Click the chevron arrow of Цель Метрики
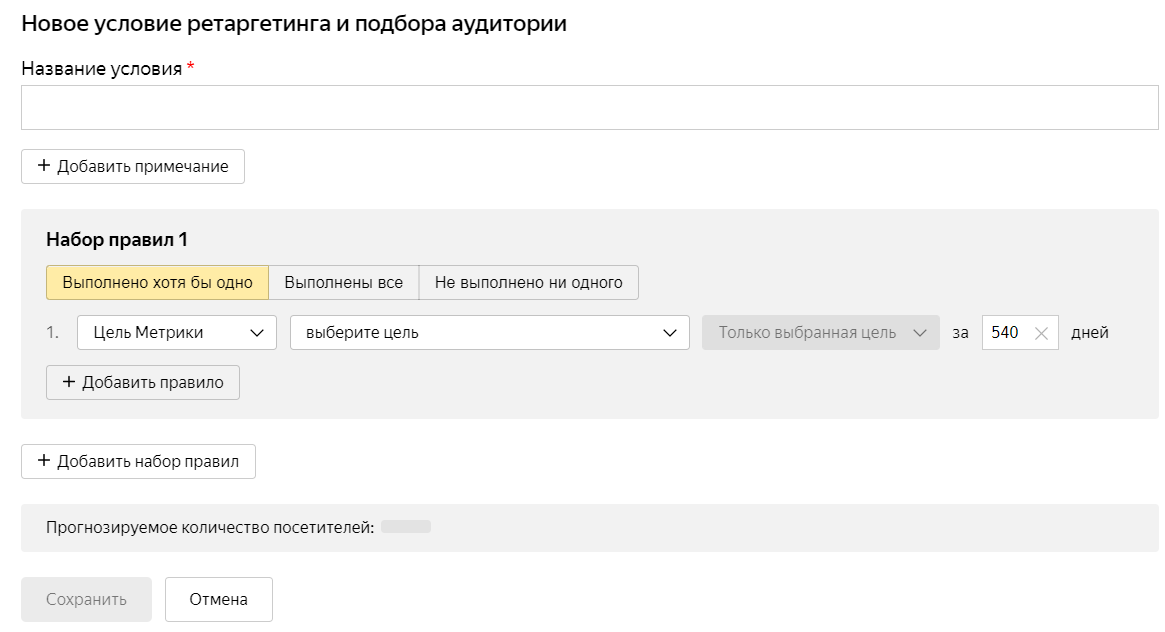Viewport: 1165px width, 632px height. [x=257, y=333]
